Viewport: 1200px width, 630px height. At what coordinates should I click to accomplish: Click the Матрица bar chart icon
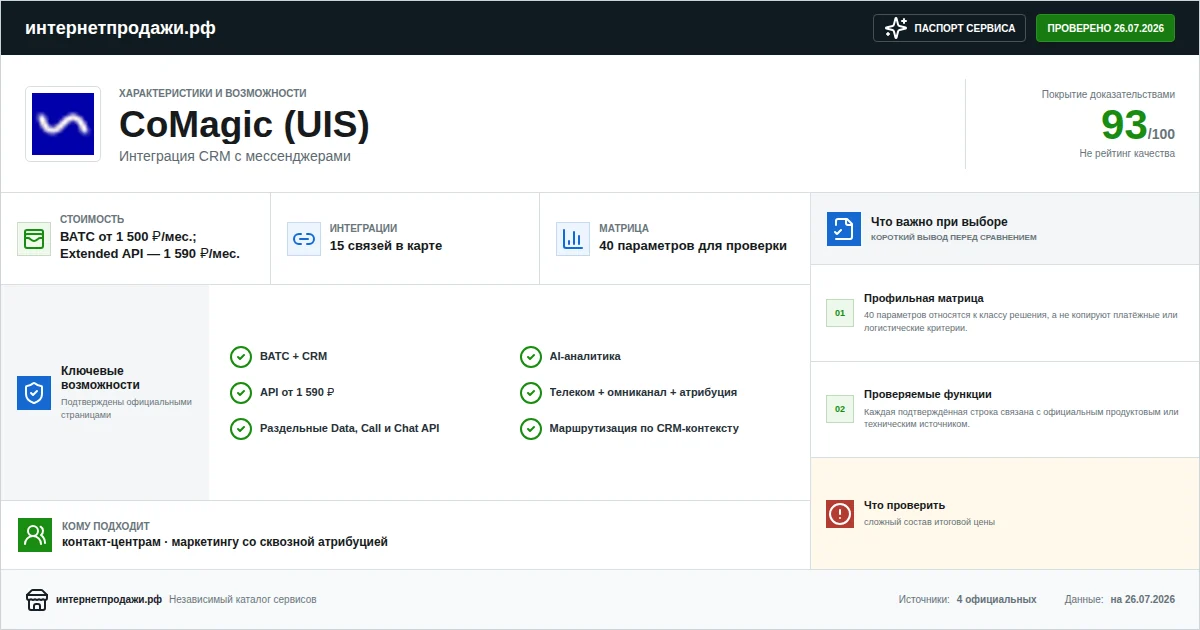[x=573, y=239]
